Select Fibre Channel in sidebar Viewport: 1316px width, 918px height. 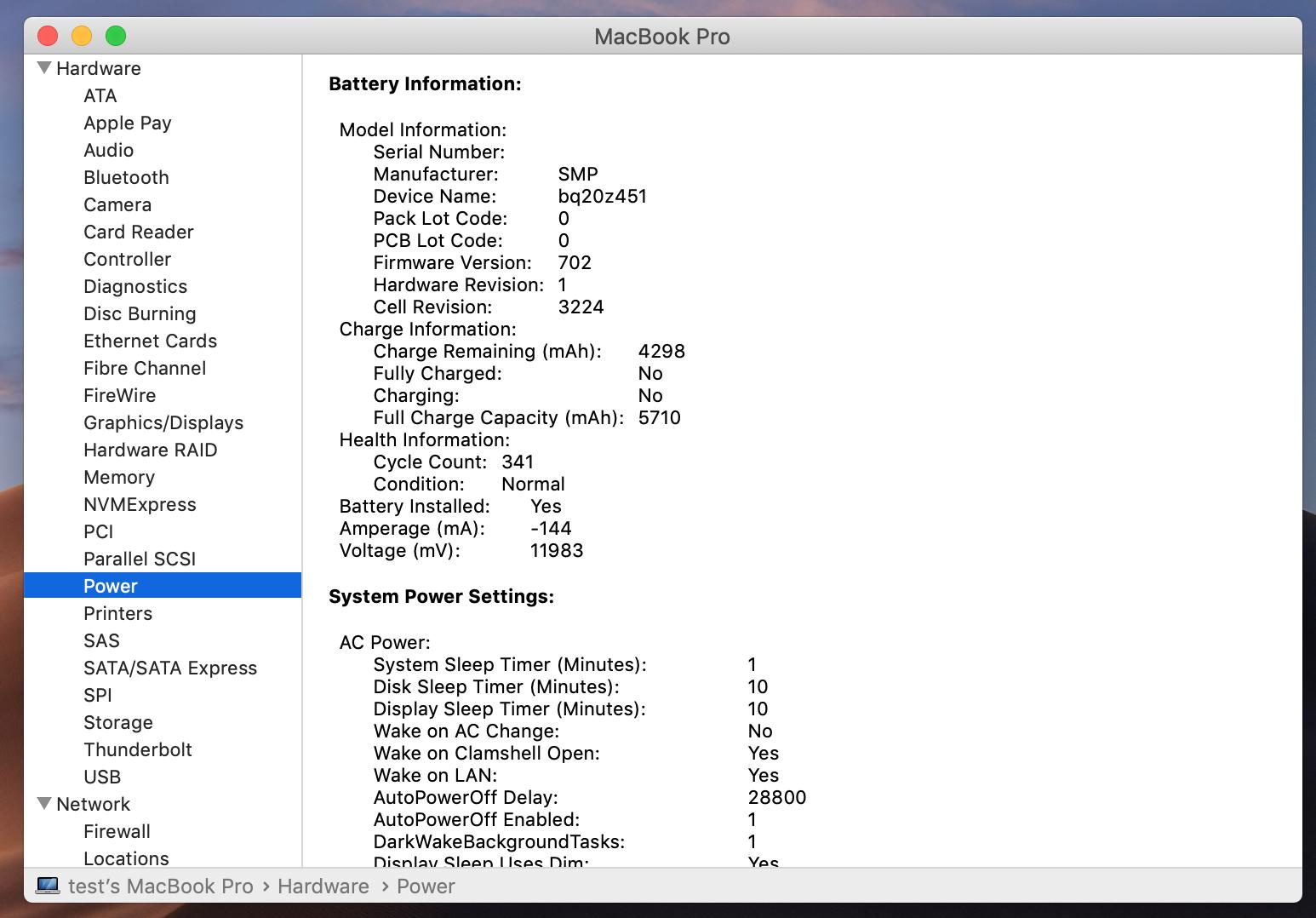coord(145,368)
